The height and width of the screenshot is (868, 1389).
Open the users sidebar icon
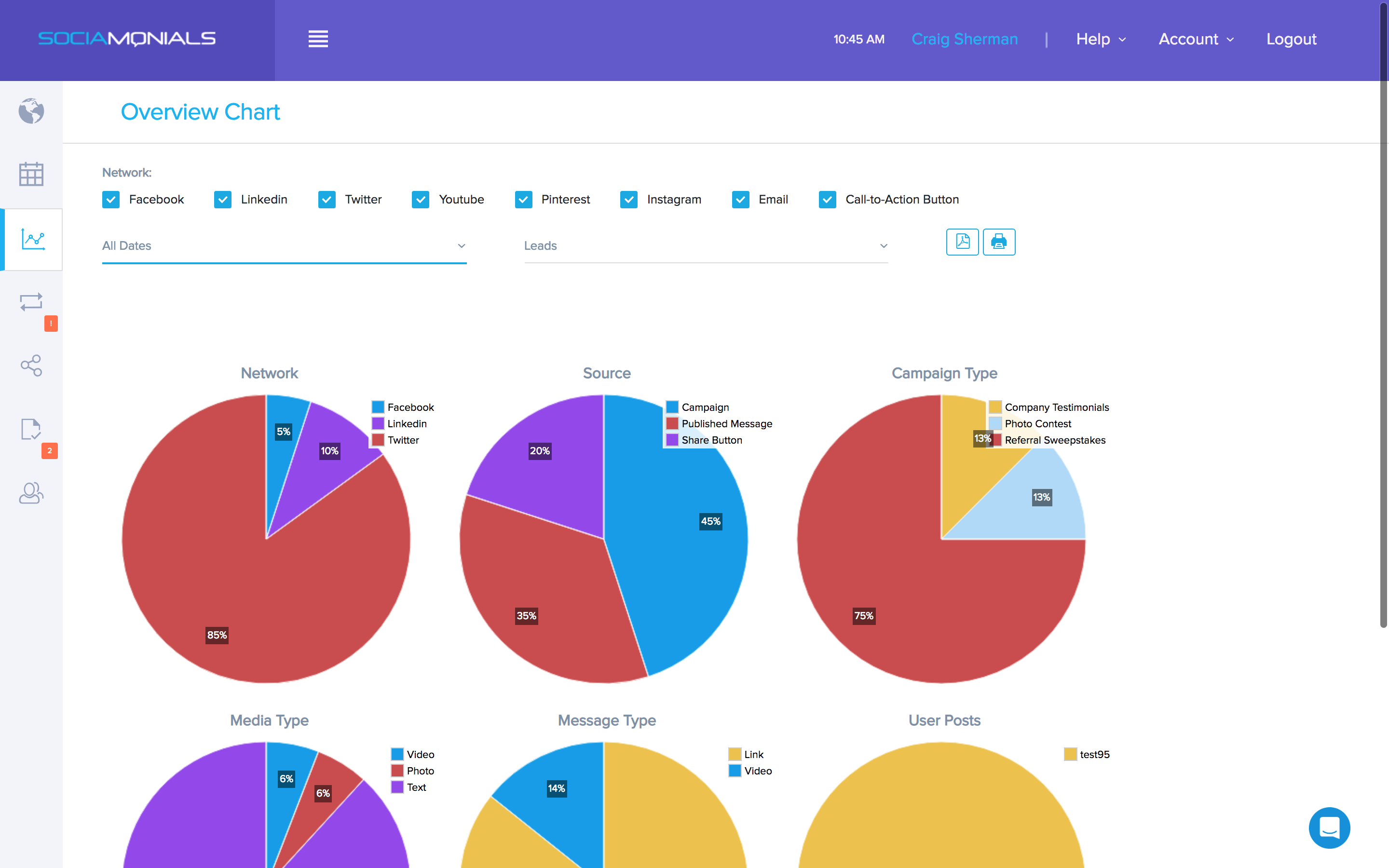click(31, 492)
